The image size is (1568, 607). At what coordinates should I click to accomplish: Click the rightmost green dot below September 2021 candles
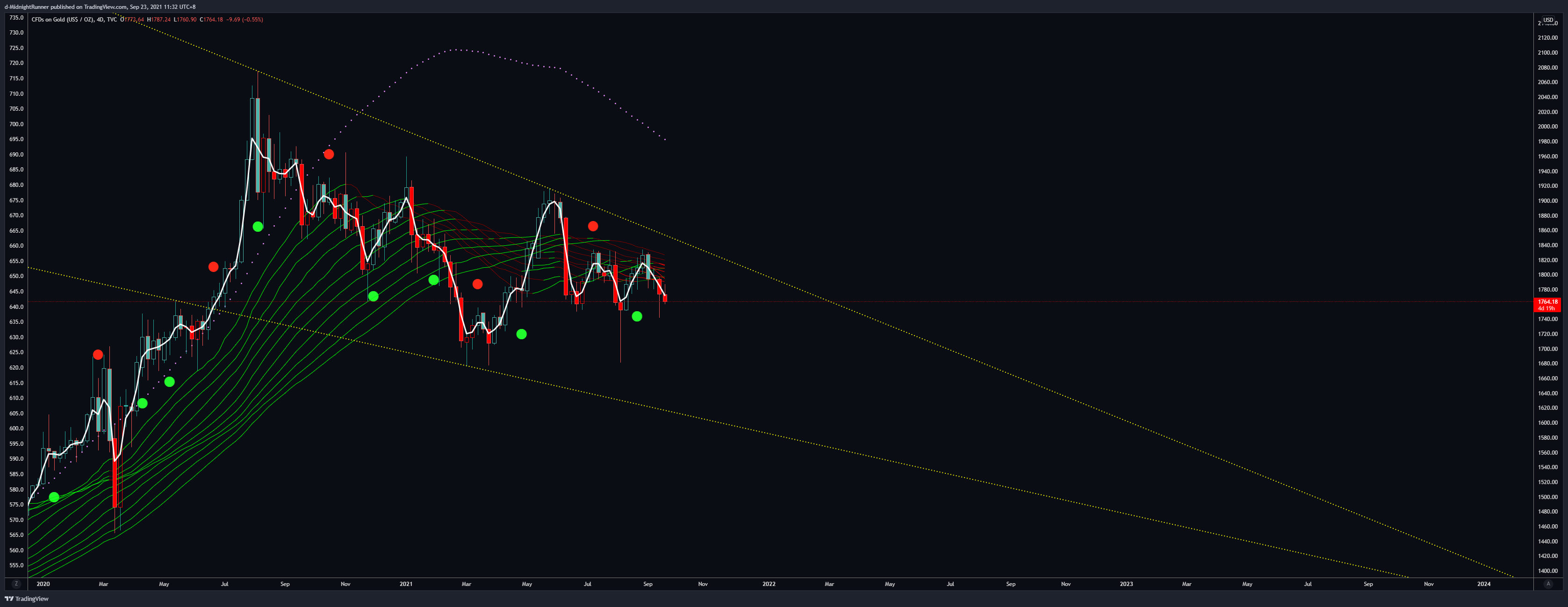point(637,316)
